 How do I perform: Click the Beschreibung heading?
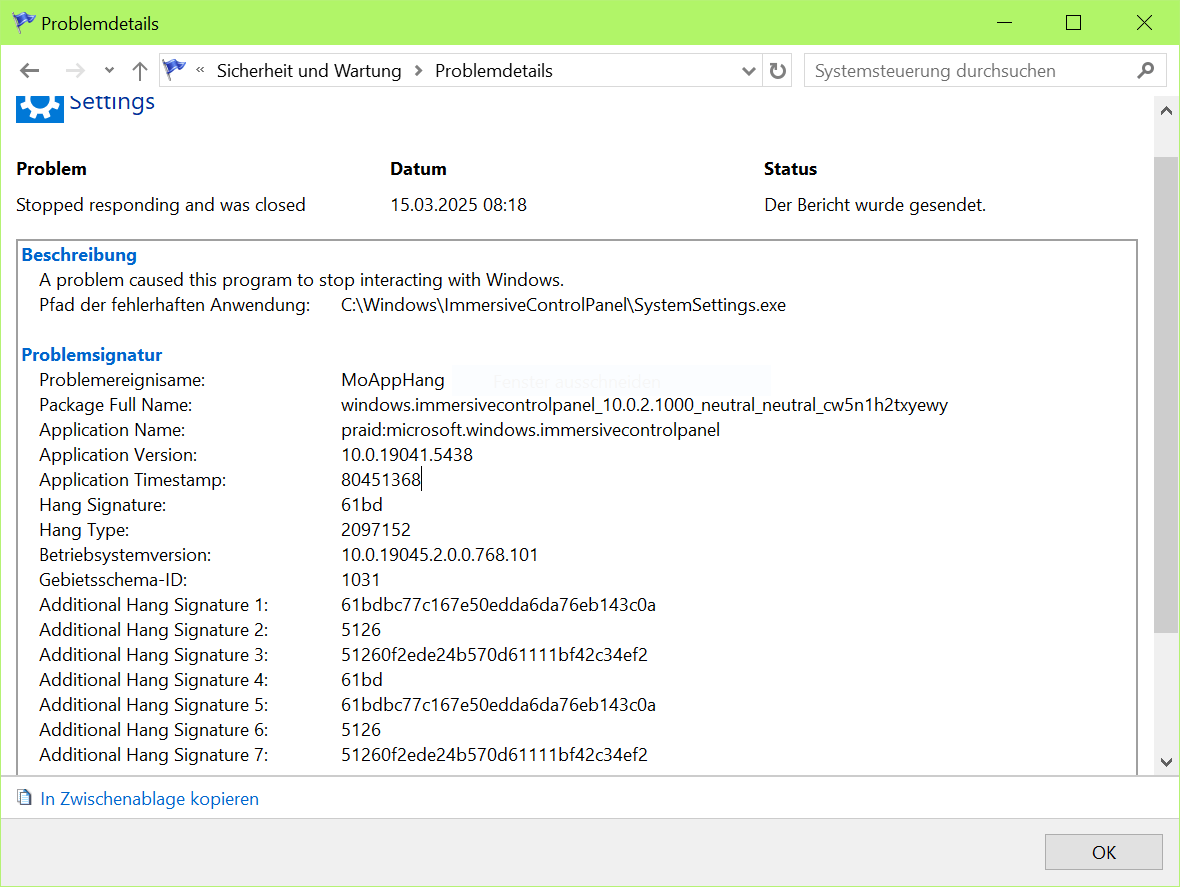point(79,254)
